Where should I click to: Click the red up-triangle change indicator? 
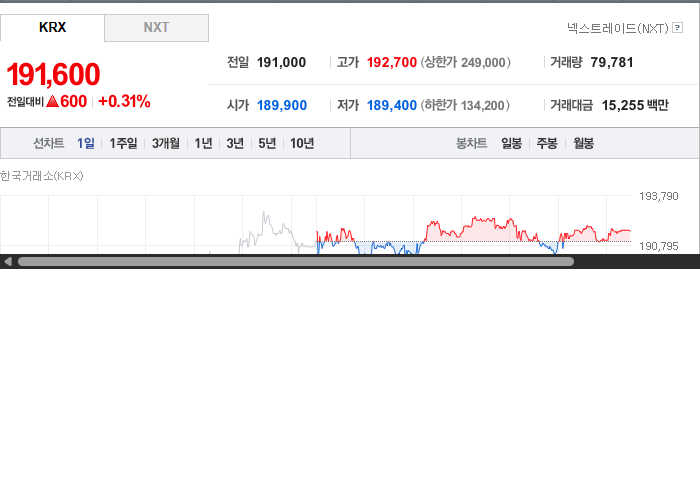pyautogui.click(x=52, y=101)
